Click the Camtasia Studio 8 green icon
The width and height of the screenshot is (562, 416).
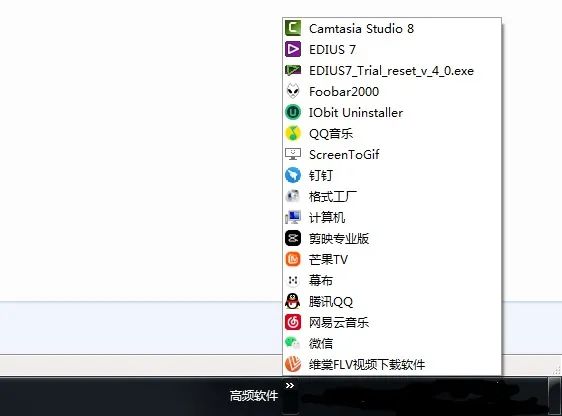[x=293, y=28]
